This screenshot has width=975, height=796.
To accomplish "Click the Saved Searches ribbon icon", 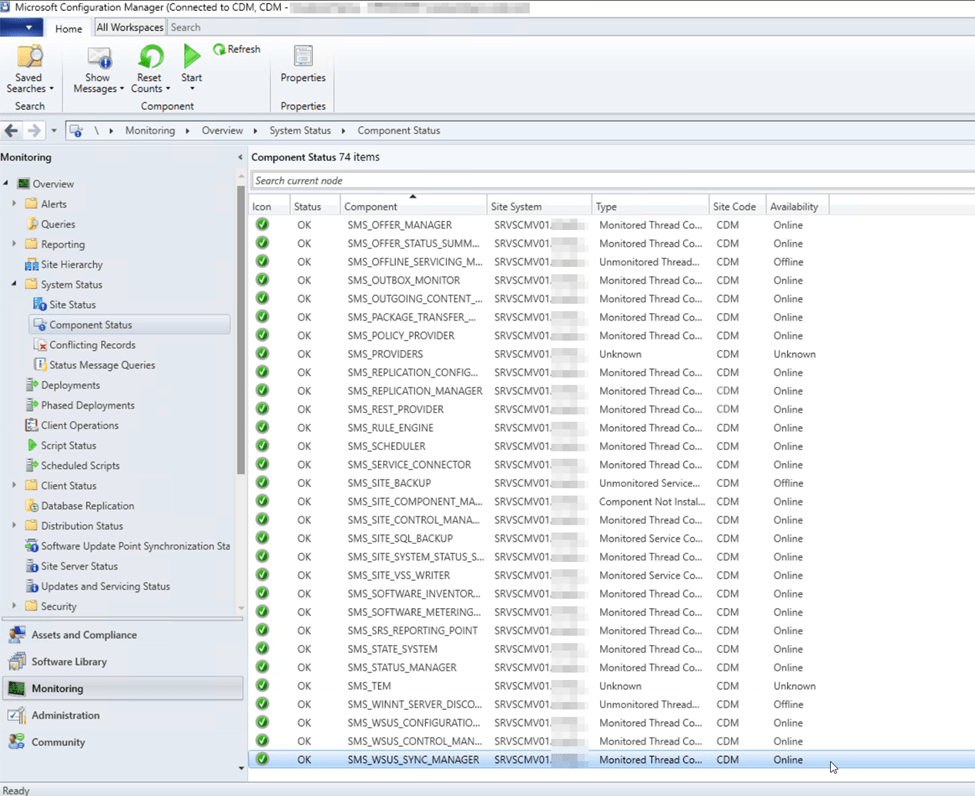I will coord(29,60).
